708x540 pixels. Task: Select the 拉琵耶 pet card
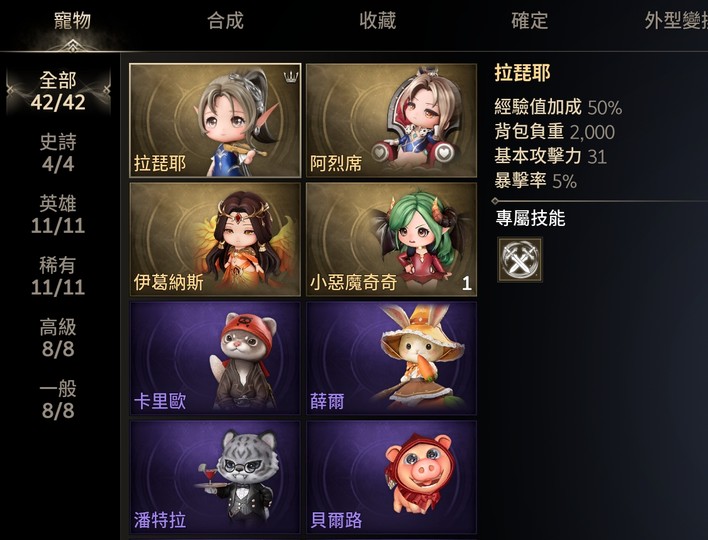tap(215, 121)
